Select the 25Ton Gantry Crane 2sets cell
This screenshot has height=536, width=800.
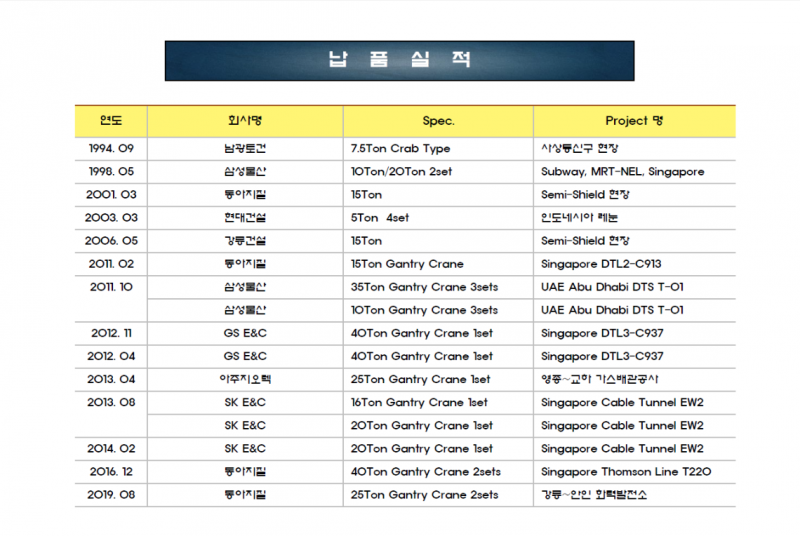pyautogui.click(x=424, y=495)
